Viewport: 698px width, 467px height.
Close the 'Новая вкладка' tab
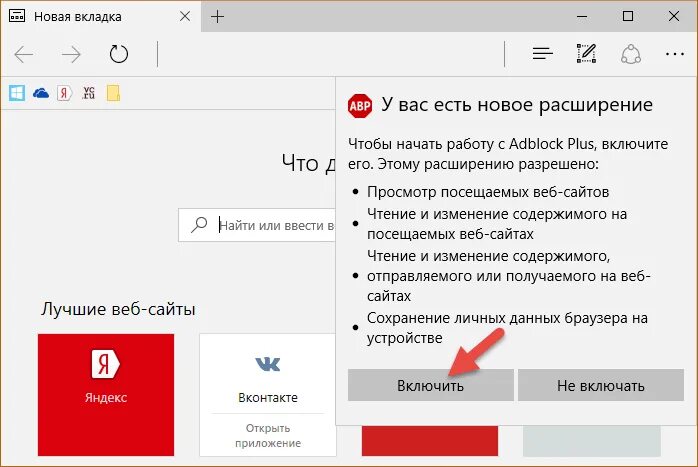[x=185, y=17]
